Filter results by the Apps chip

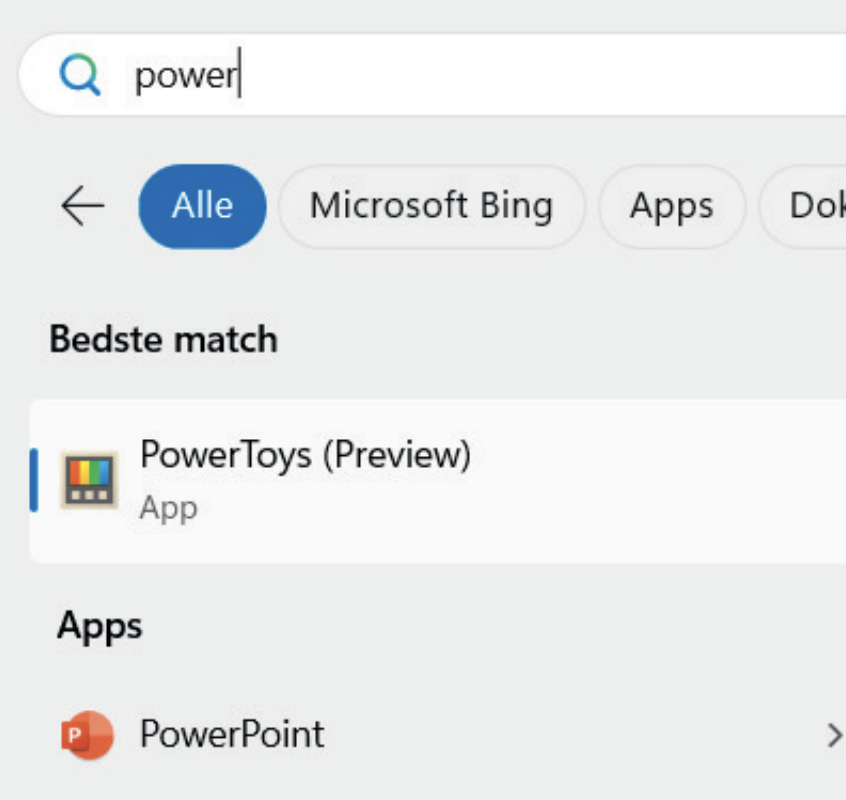point(671,206)
